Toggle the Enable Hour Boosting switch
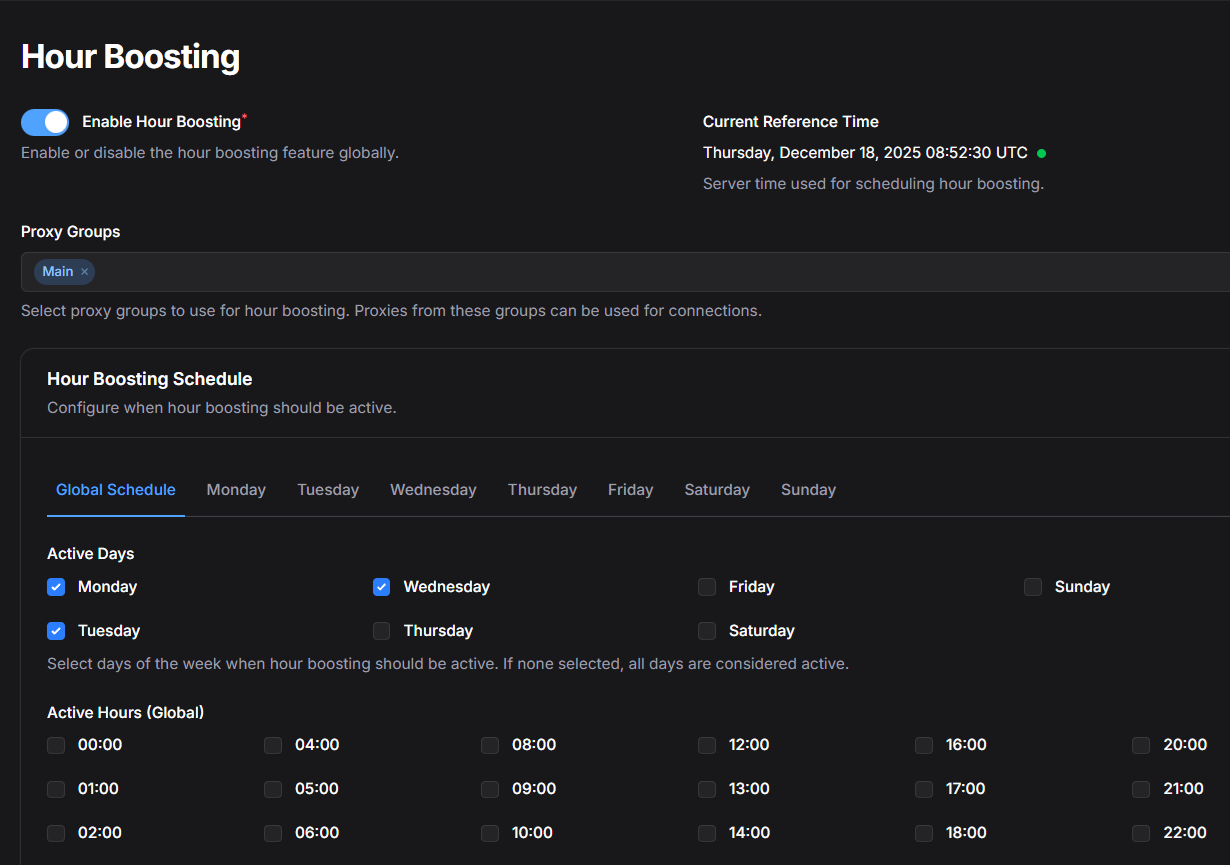This screenshot has width=1230, height=865. click(45, 122)
